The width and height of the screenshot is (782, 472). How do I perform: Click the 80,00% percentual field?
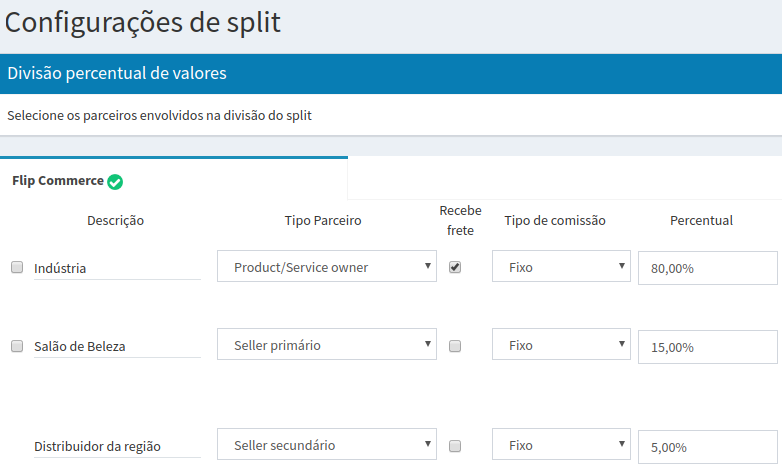pyautogui.click(x=707, y=268)
